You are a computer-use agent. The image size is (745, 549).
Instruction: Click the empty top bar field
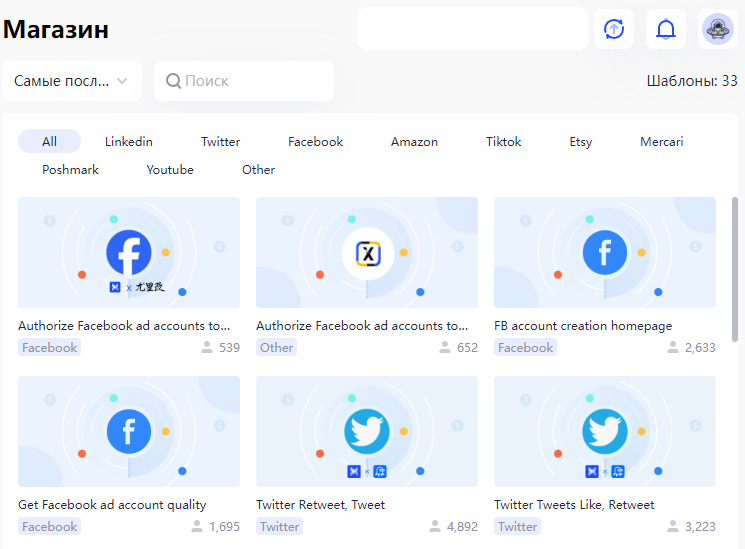coord(473,29)
